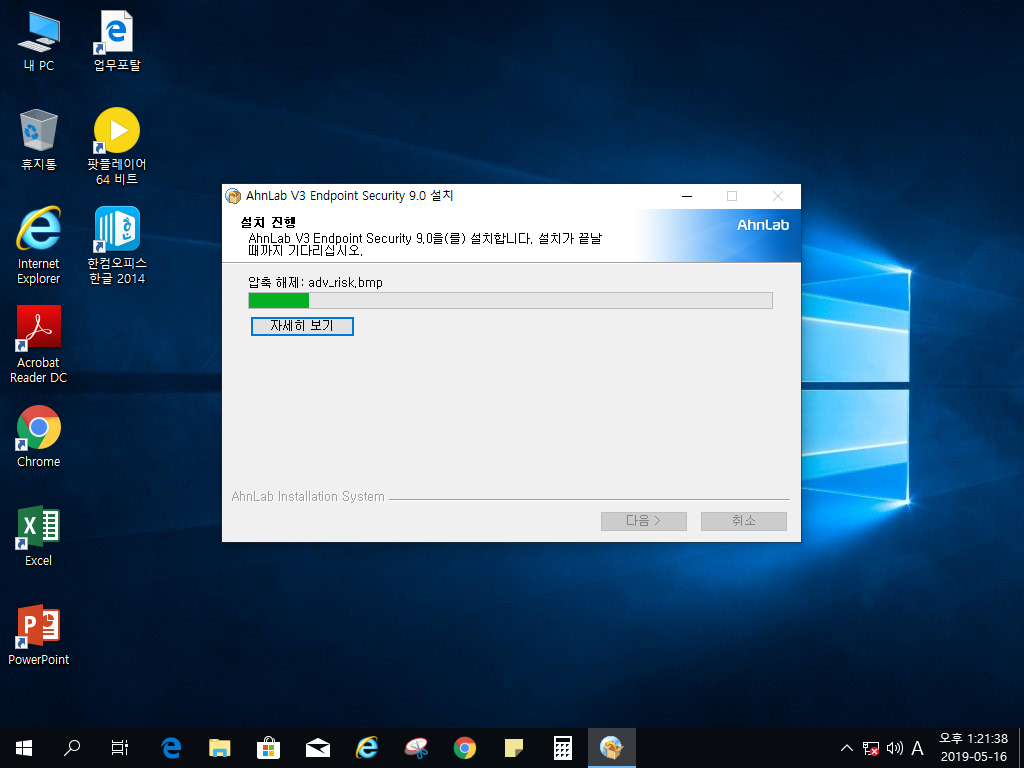Open Sticky Notes on the taskbar

[x=513, y=748]
